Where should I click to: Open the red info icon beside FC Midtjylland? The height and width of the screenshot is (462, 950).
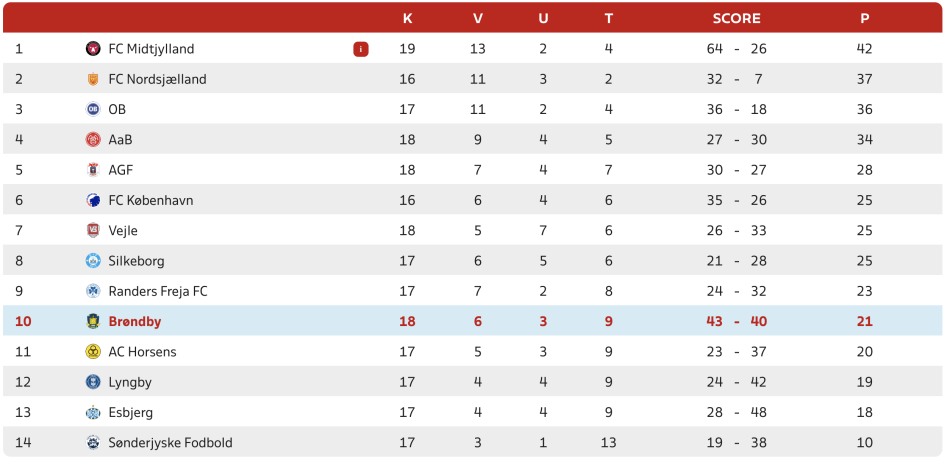pyautogui.click(x=360, y=49)
